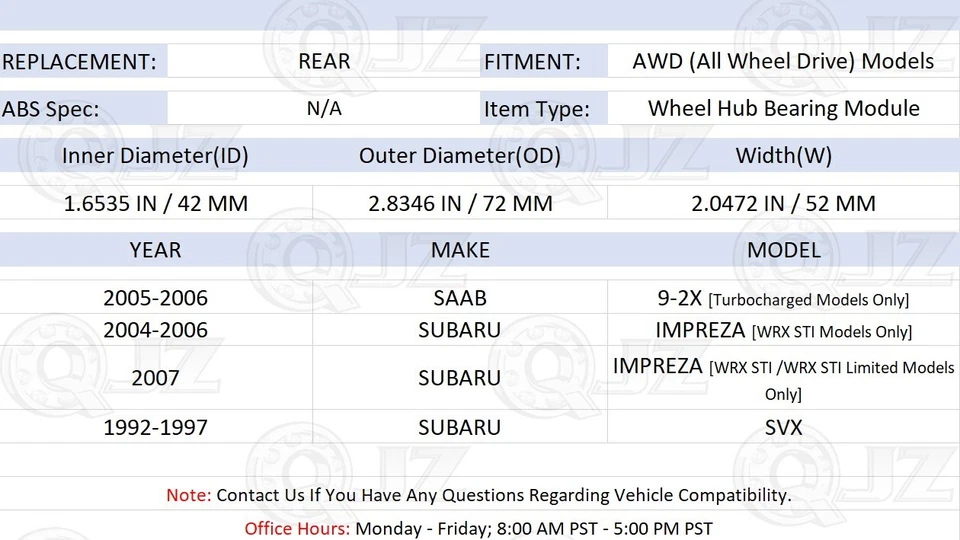Click SUBARU in the 1992-1997 row

(x=460, y=427)
